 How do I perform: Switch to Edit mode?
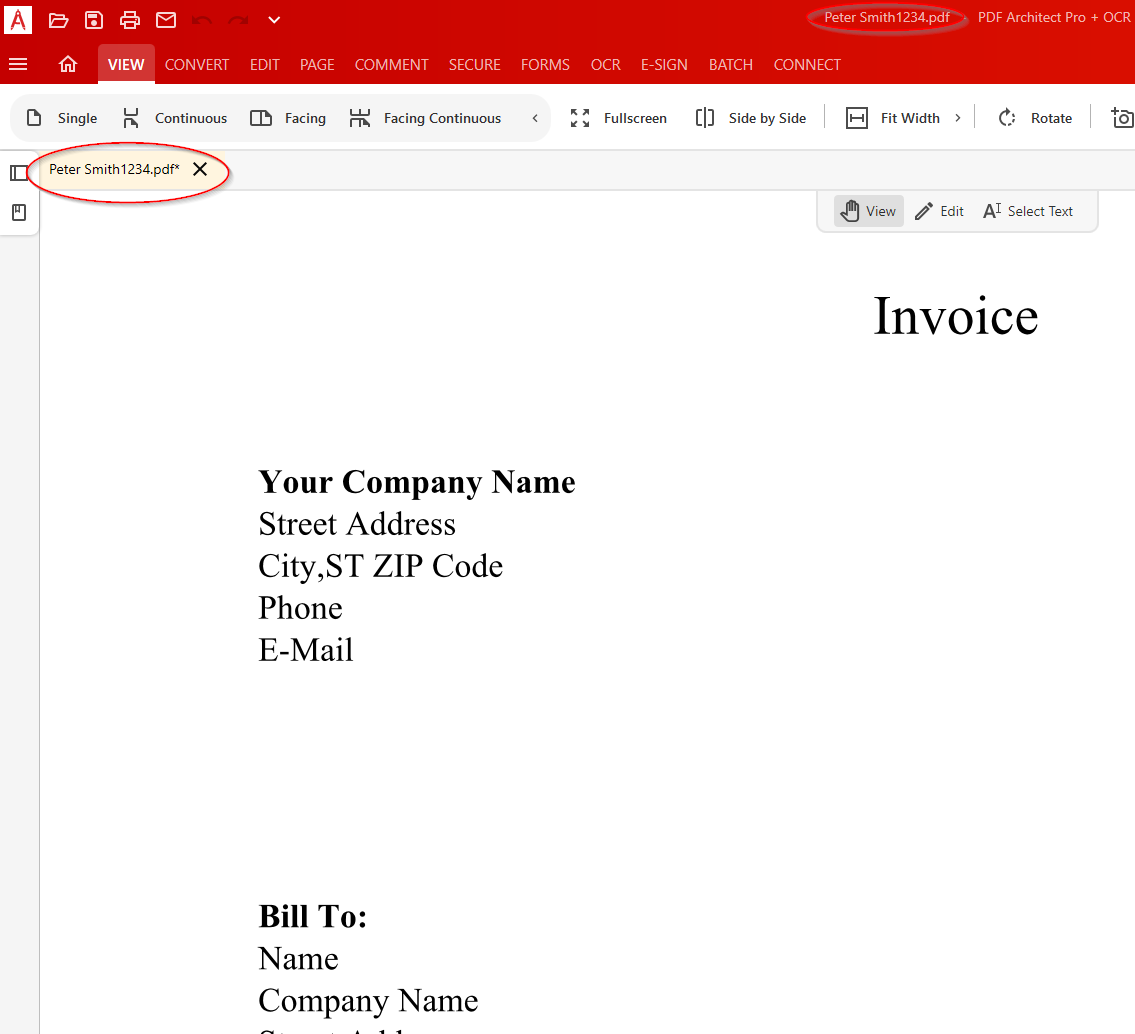pos(939,210)
